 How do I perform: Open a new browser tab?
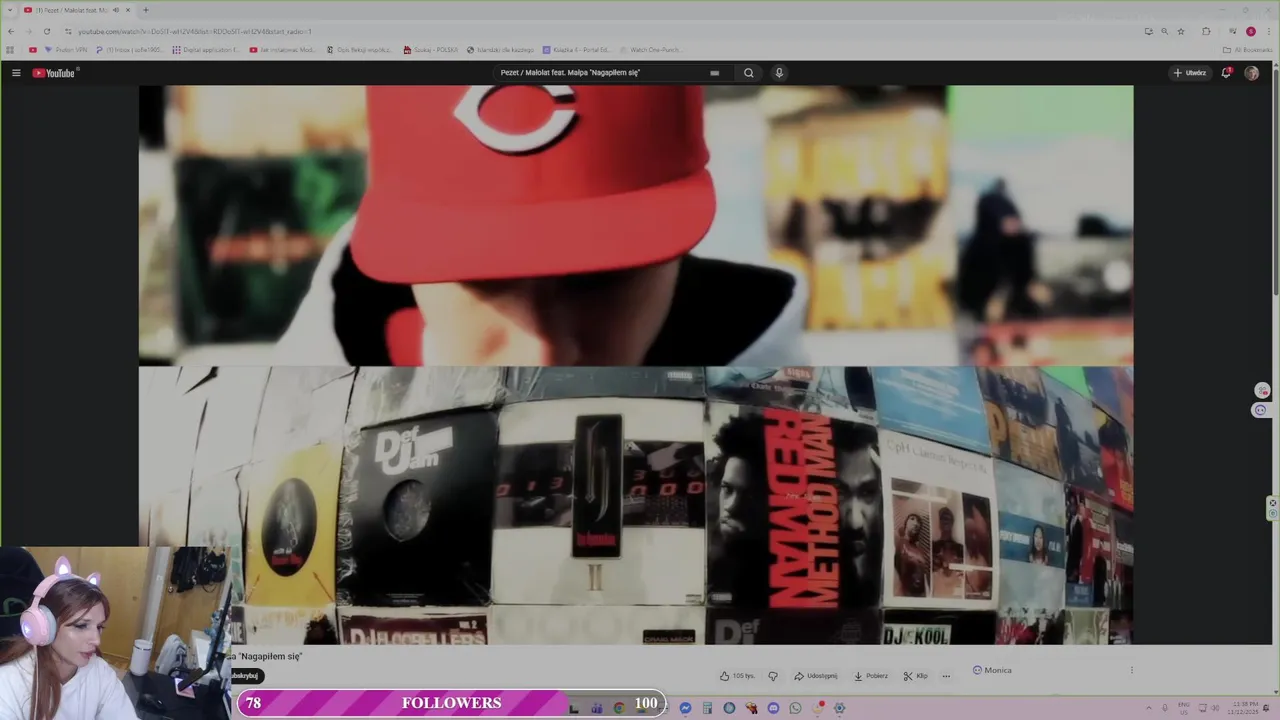coord(146,10)
